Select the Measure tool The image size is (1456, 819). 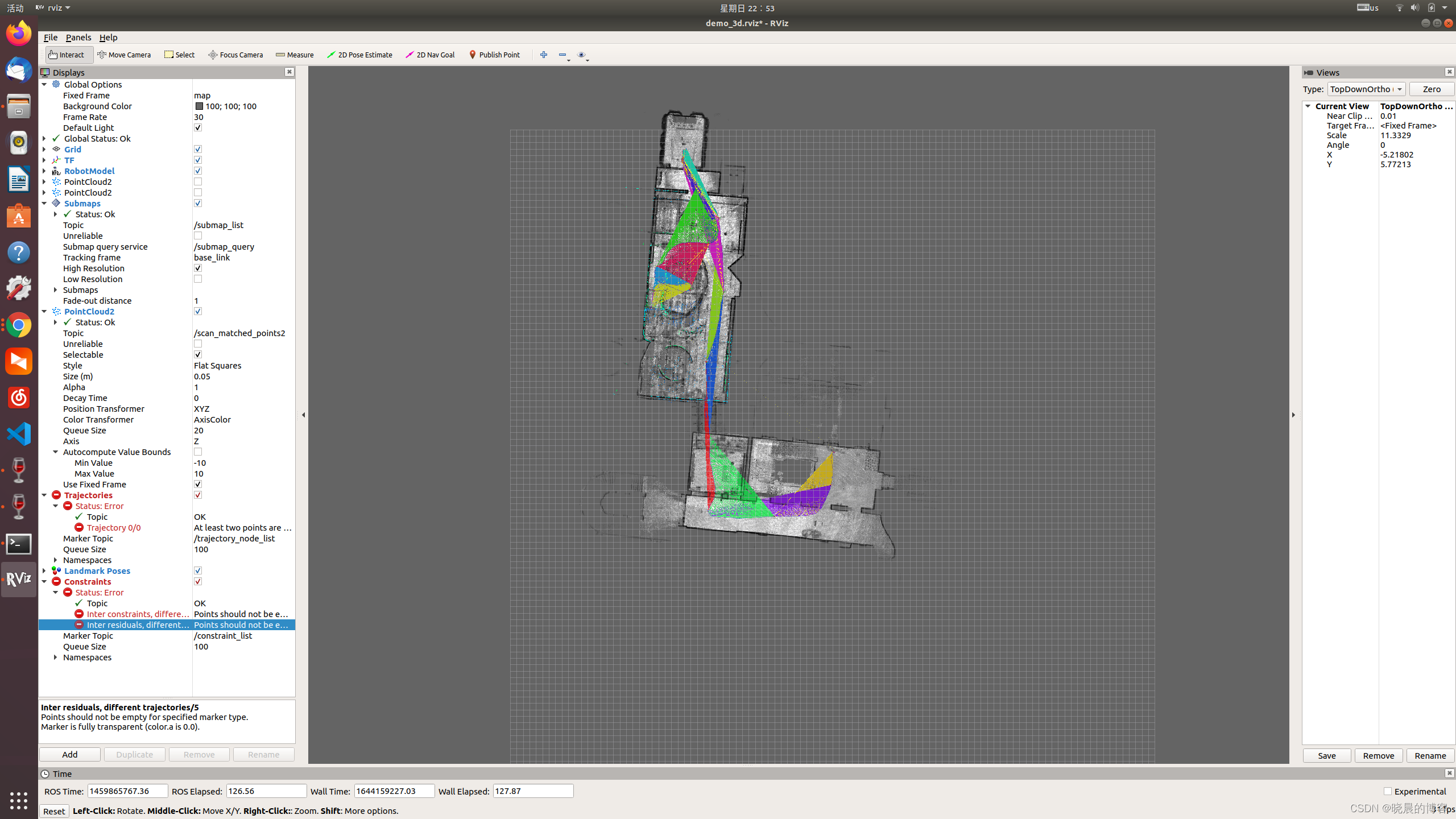point(295,55)
